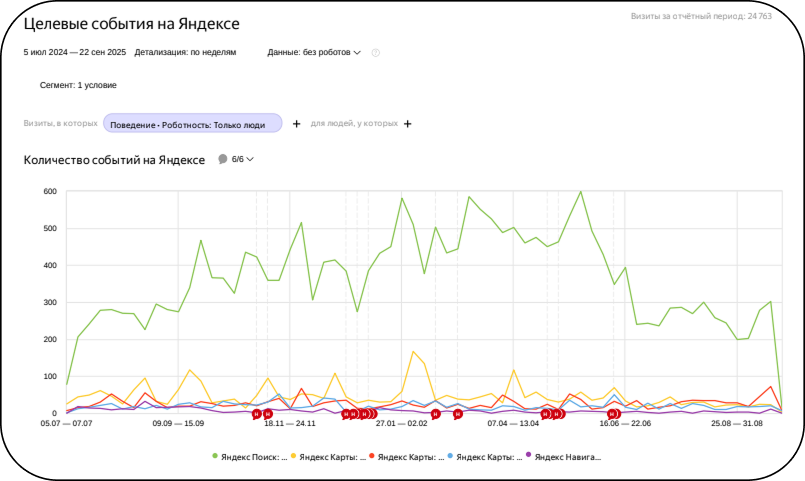Open the help question mark icon
Screen dimensions: 805x481
376,52
